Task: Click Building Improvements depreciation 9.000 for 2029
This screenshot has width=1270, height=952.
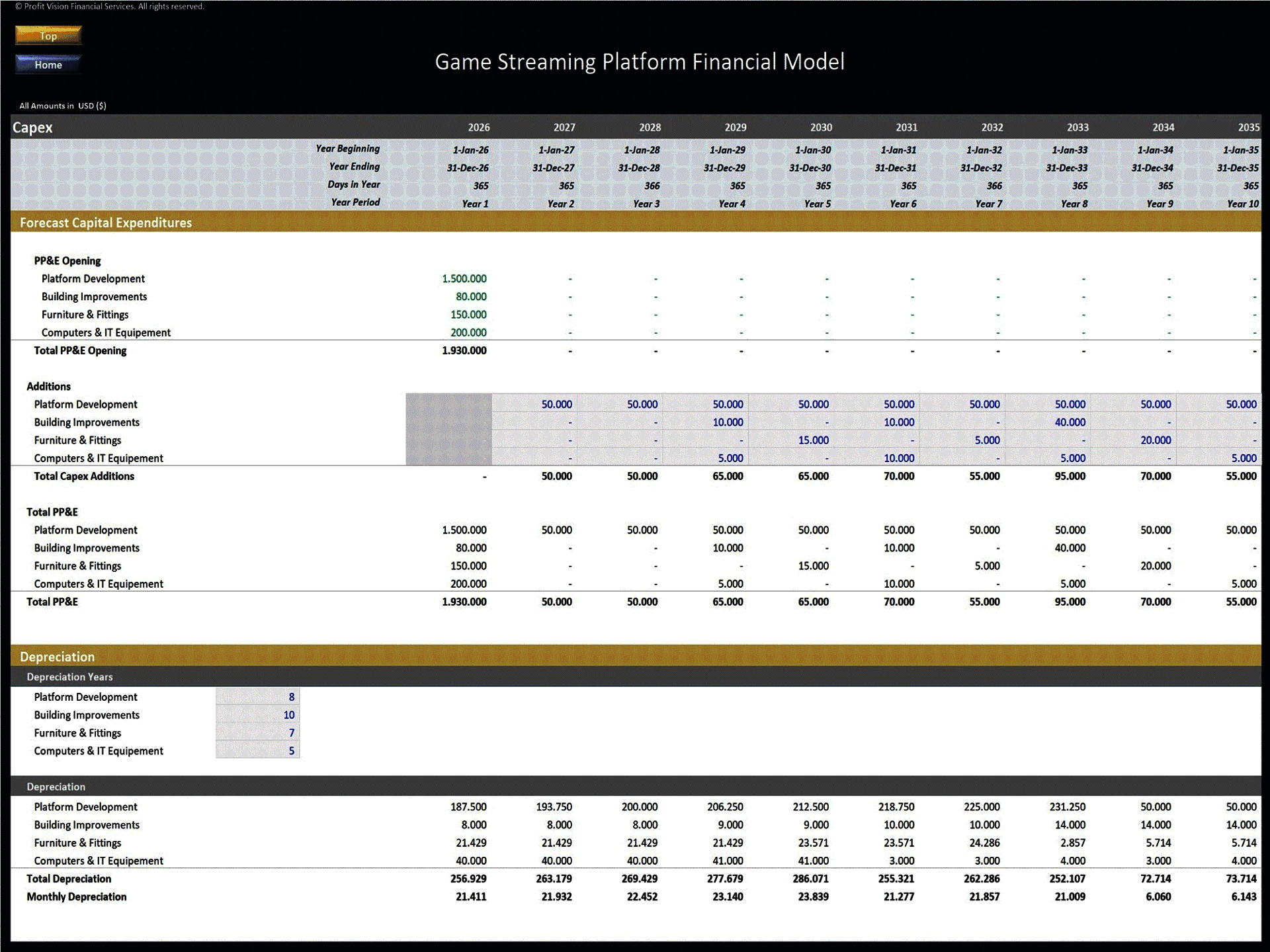Action: [x=730, y=824]
